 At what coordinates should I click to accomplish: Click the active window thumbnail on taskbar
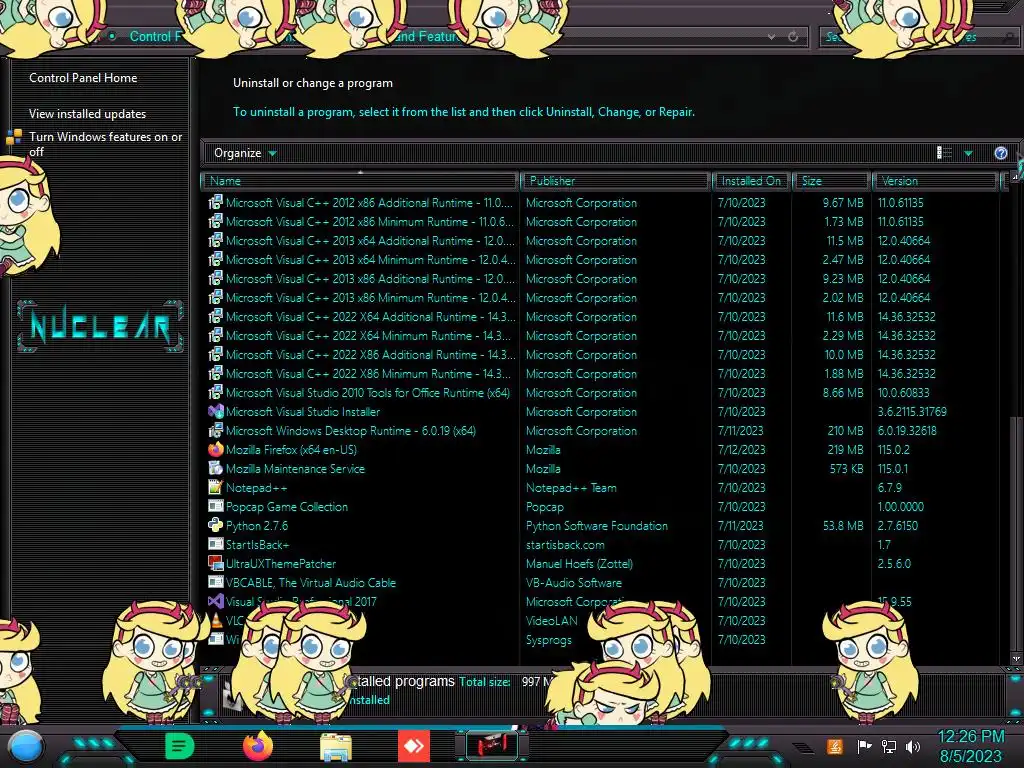click(x=492, y=746)
